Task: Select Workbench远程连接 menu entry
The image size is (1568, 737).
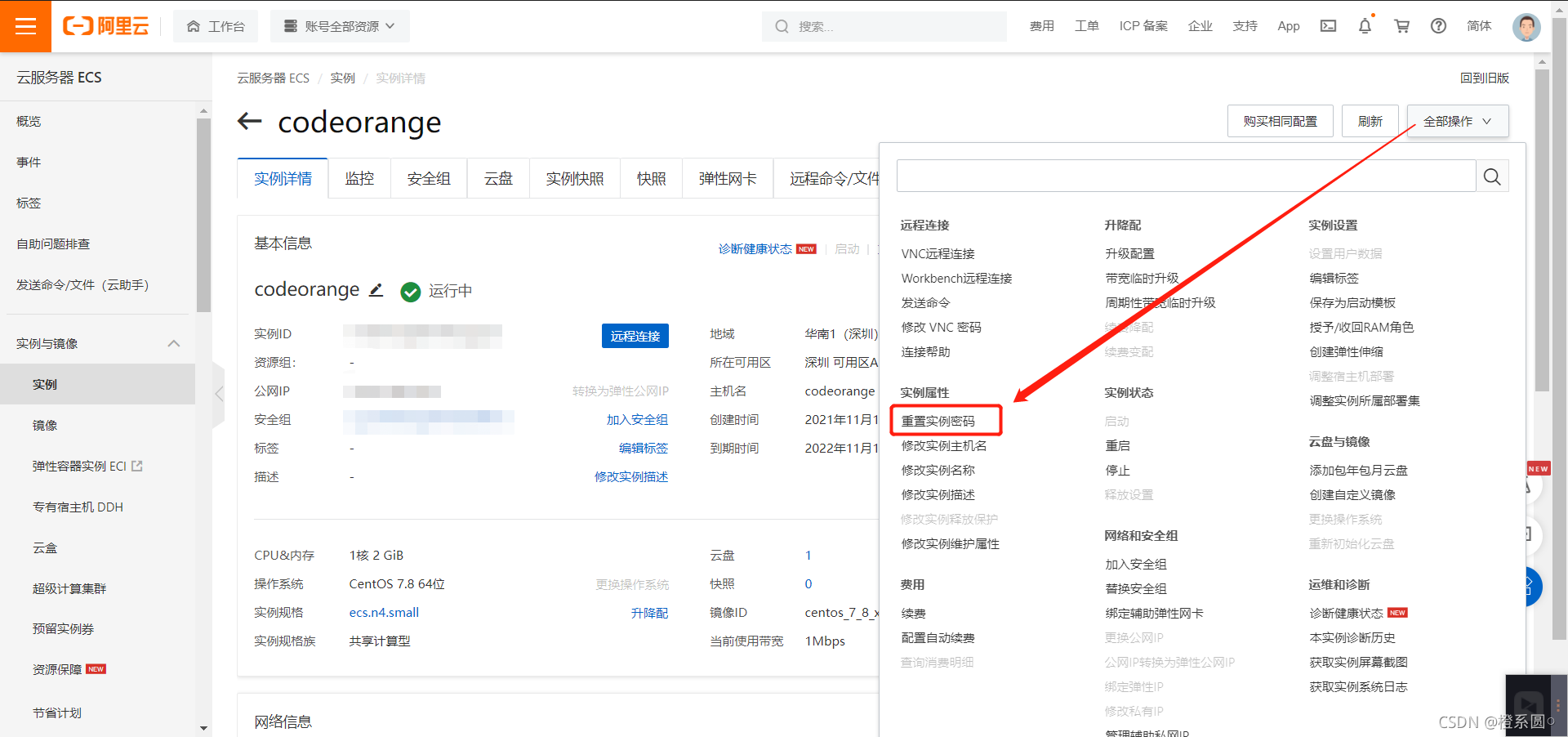Action: point(956,279)
